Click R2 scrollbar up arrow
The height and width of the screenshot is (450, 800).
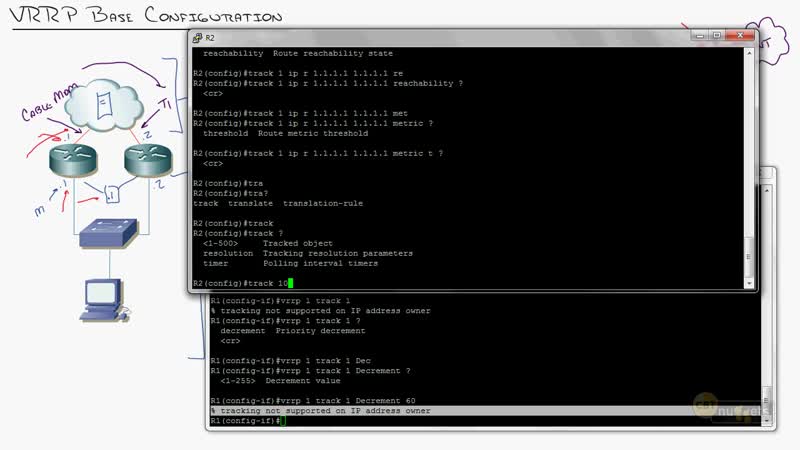pyautogui.click(x=749, y=53)
